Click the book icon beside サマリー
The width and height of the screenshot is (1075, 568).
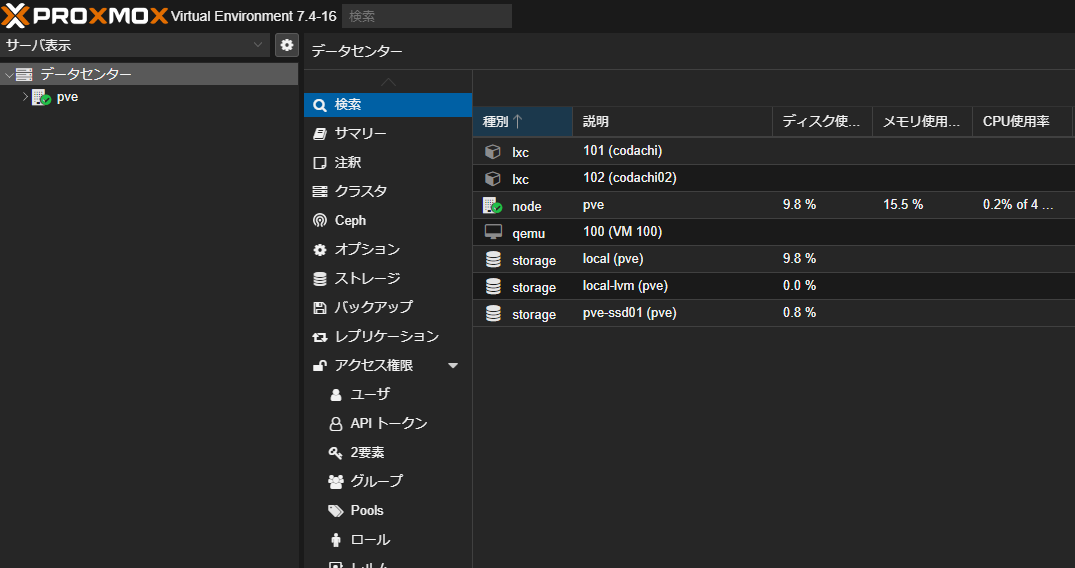319,134
